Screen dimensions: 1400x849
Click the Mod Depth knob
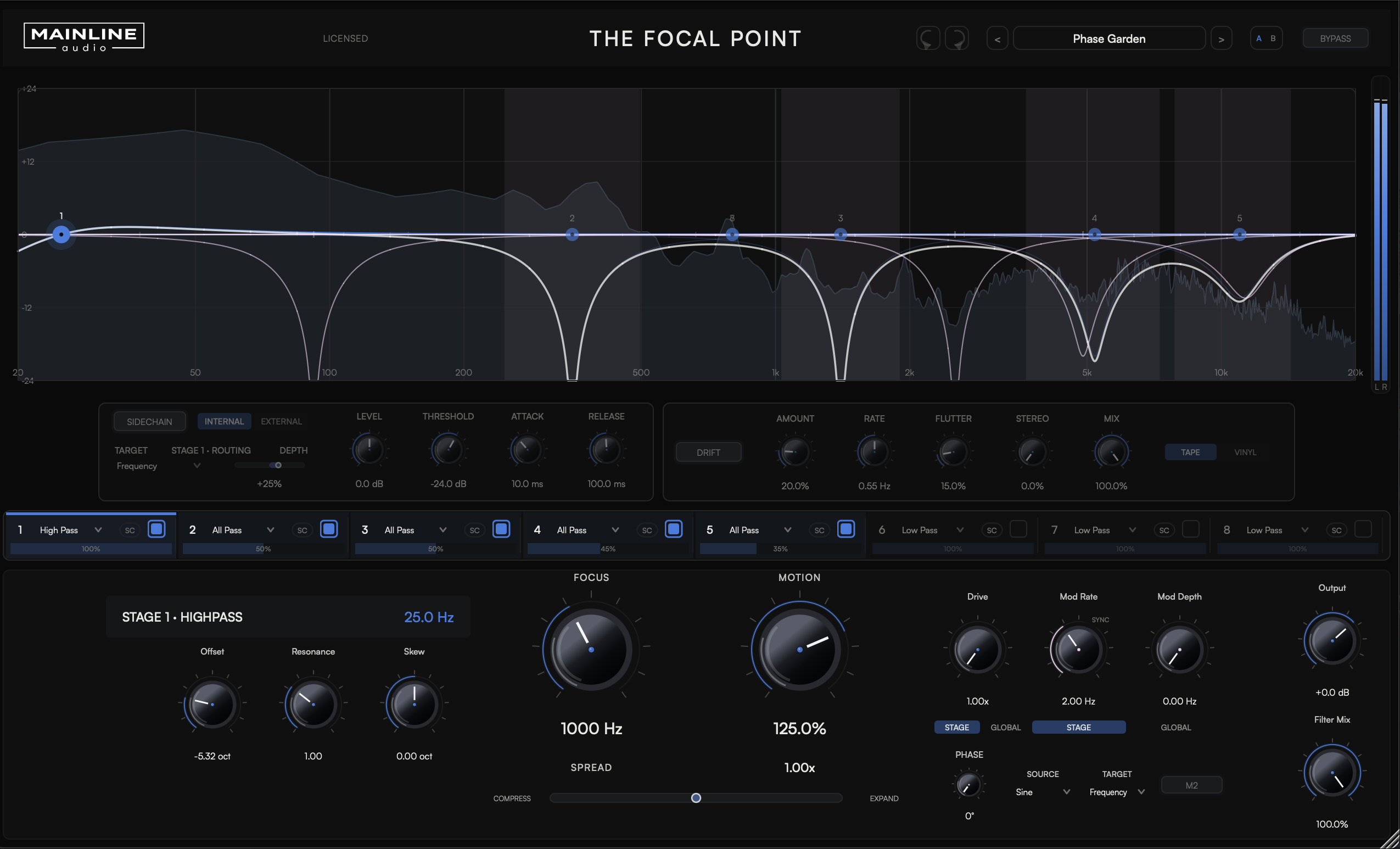click(1179, 649)
